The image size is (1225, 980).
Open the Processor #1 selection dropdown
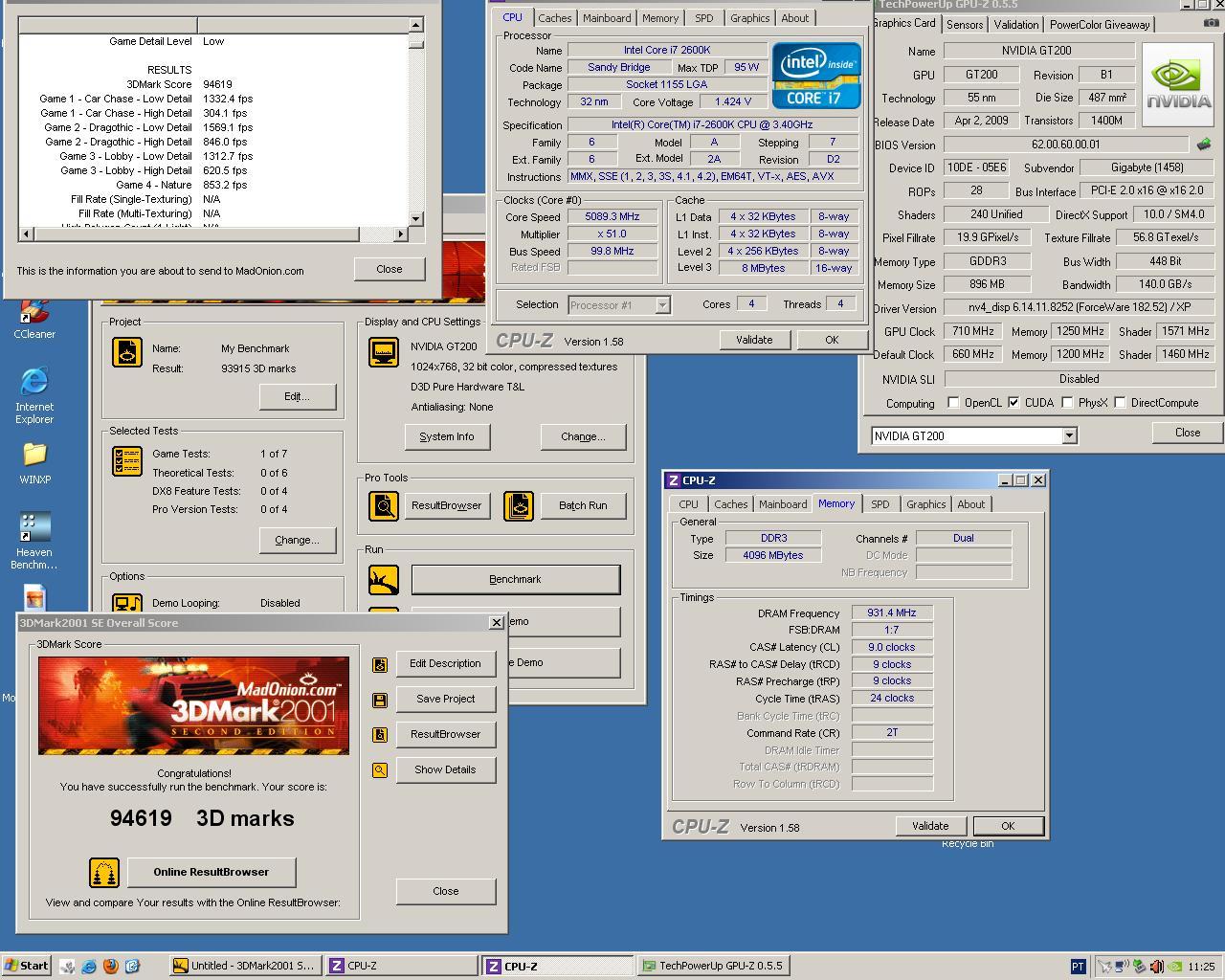click(x=661, y=305)
